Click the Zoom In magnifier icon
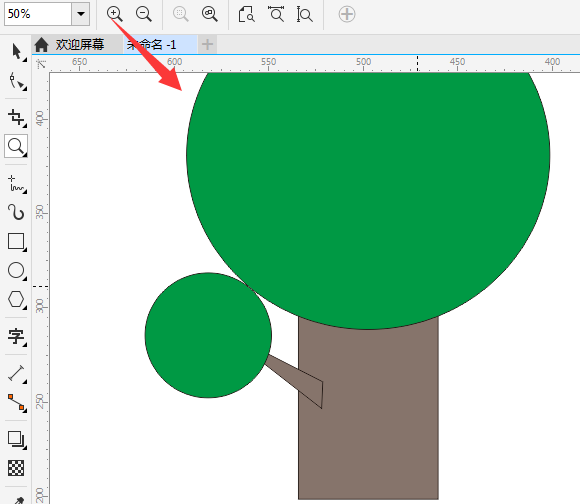 point(115,14)
